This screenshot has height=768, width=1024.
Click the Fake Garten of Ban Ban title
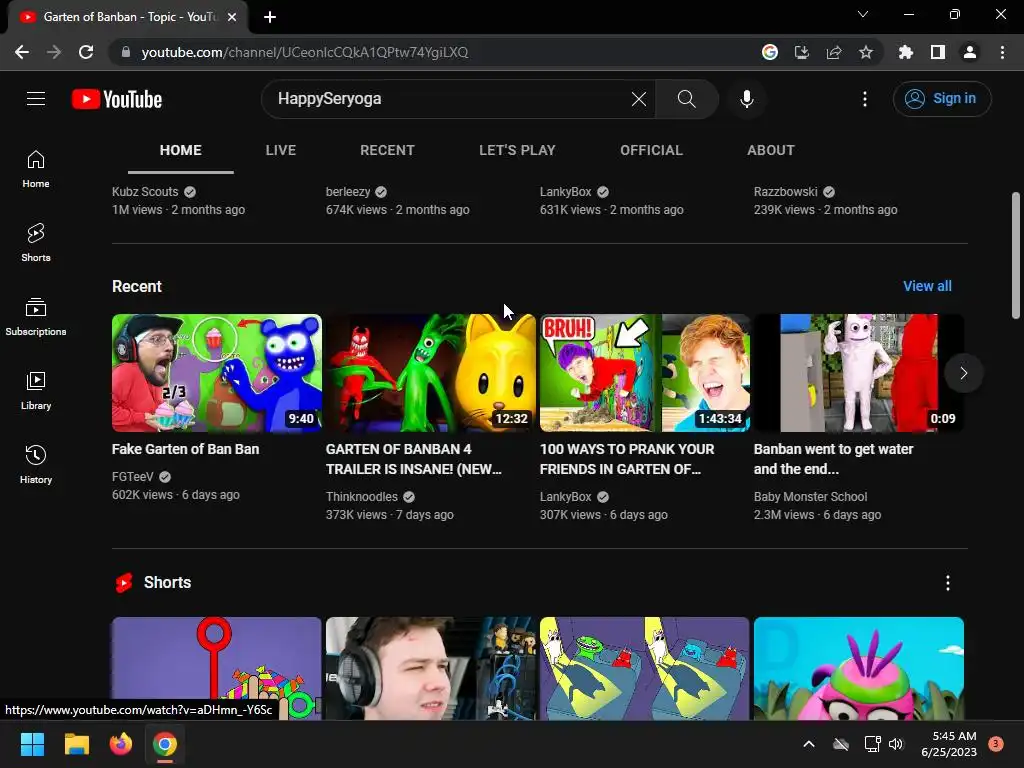pos(185,449)
